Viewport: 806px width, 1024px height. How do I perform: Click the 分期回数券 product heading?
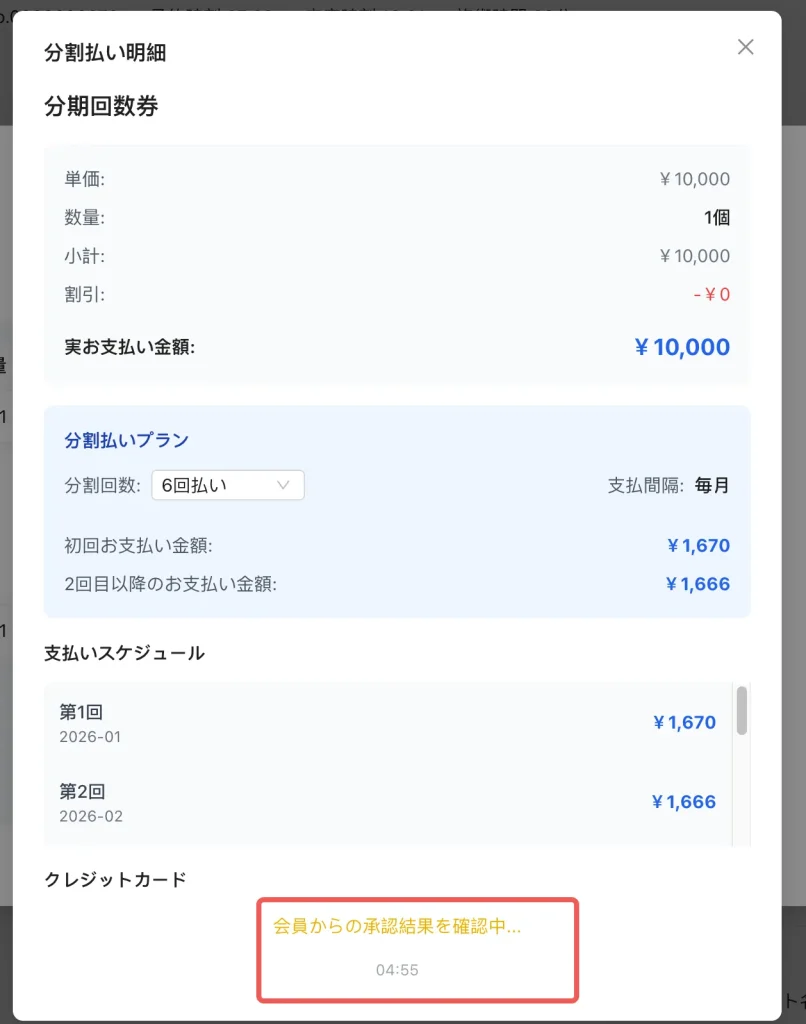coord(101,107)
